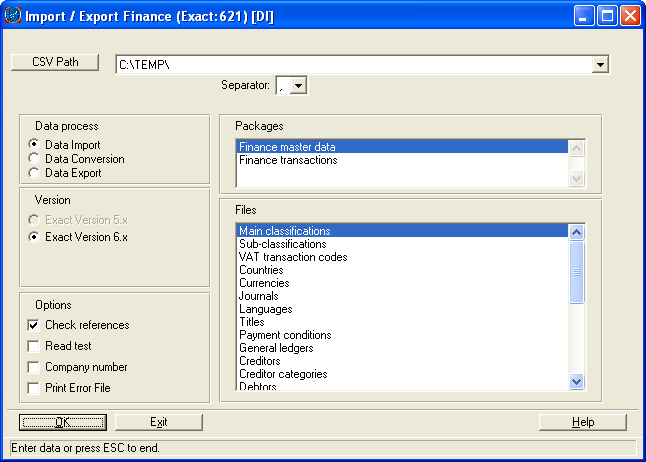
Task: Pick General ledgers from the Files list
Action: click(x=276, y=348)
